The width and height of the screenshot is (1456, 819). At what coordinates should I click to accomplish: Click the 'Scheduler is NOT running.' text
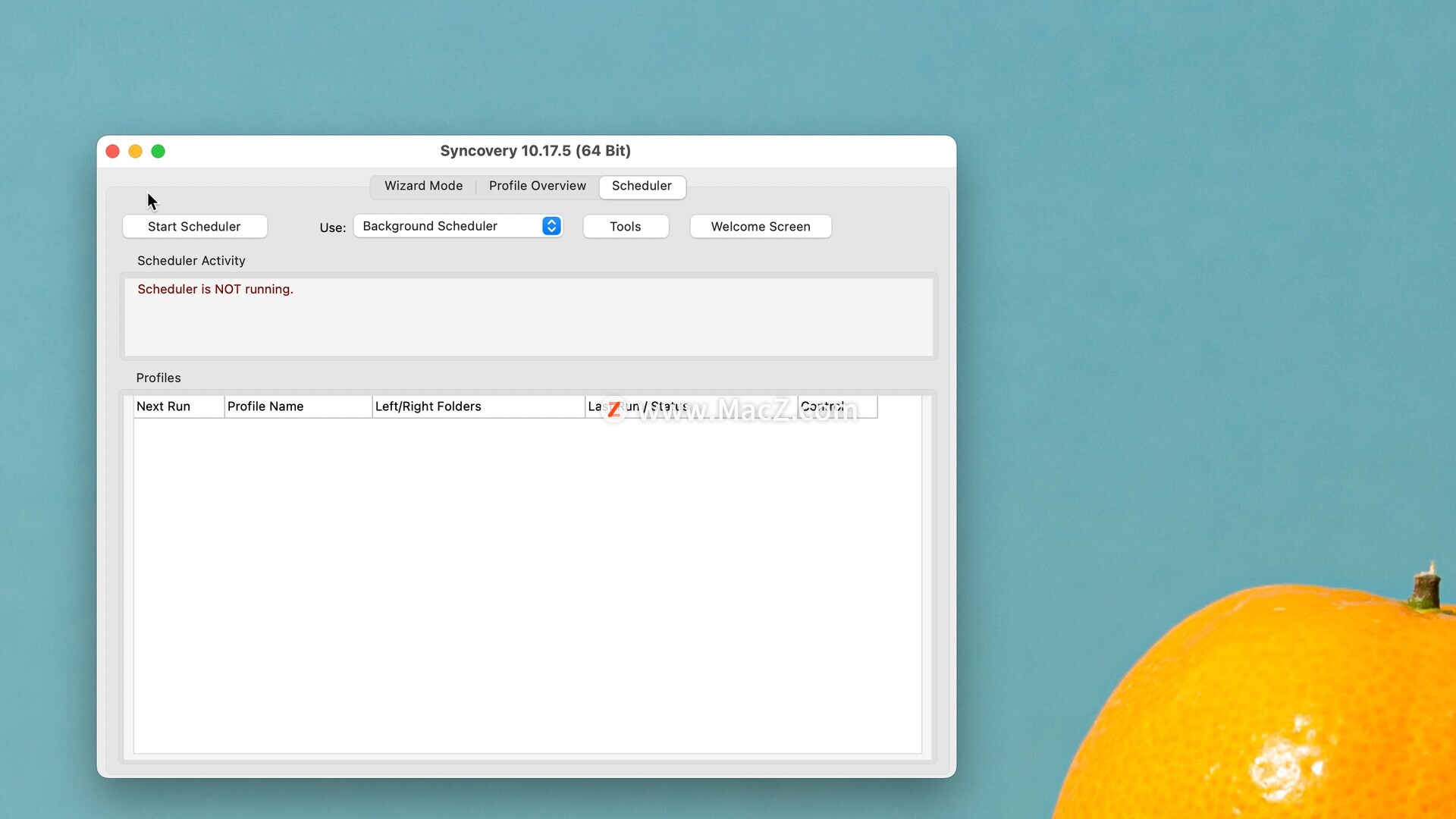pos(215,290)
